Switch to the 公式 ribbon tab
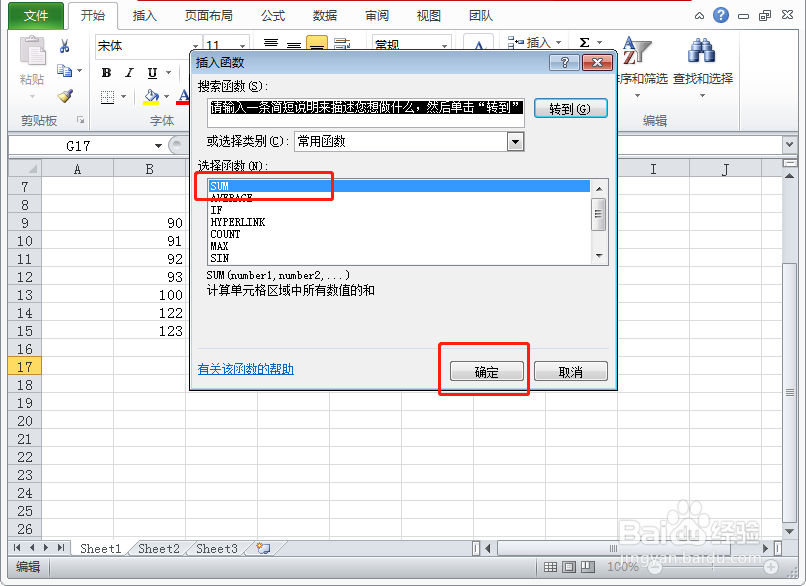The width and height of the screenshot is (806, 586). click(272, 15)
